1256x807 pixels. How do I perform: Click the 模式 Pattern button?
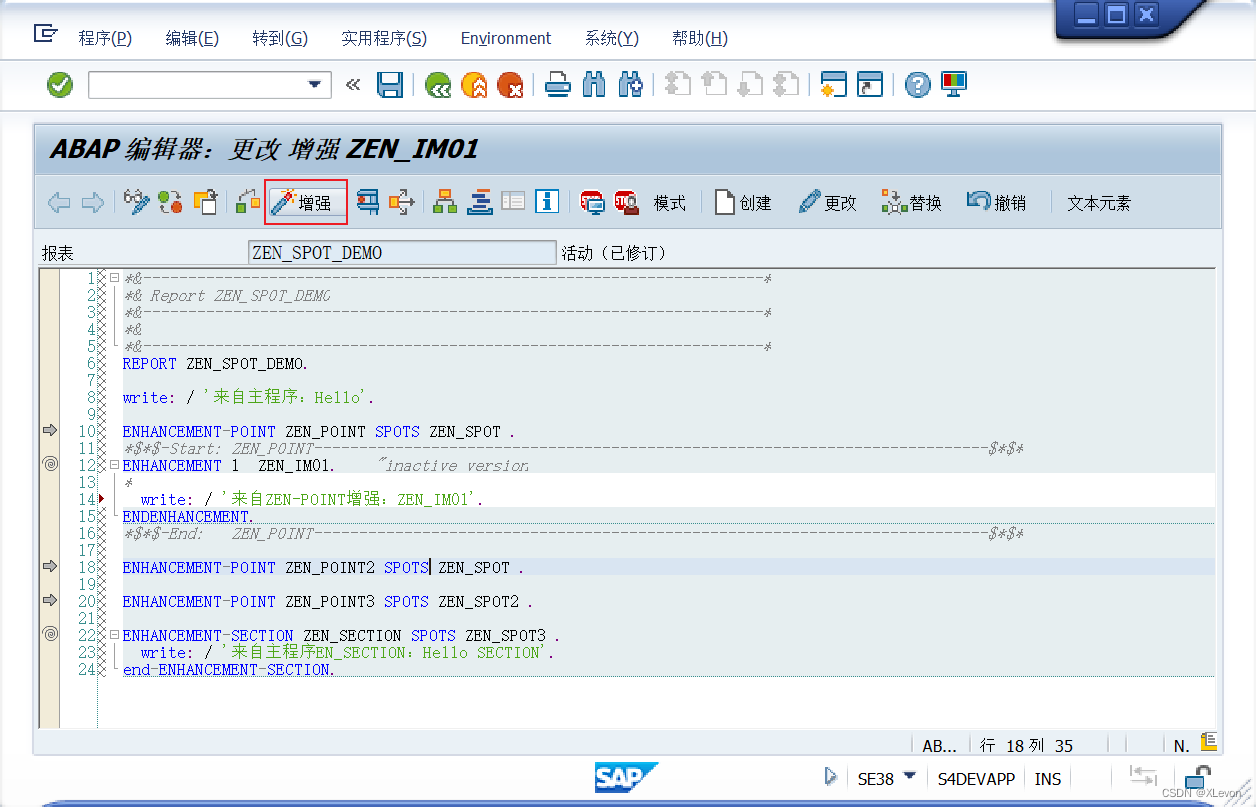[x=669, y=202]
